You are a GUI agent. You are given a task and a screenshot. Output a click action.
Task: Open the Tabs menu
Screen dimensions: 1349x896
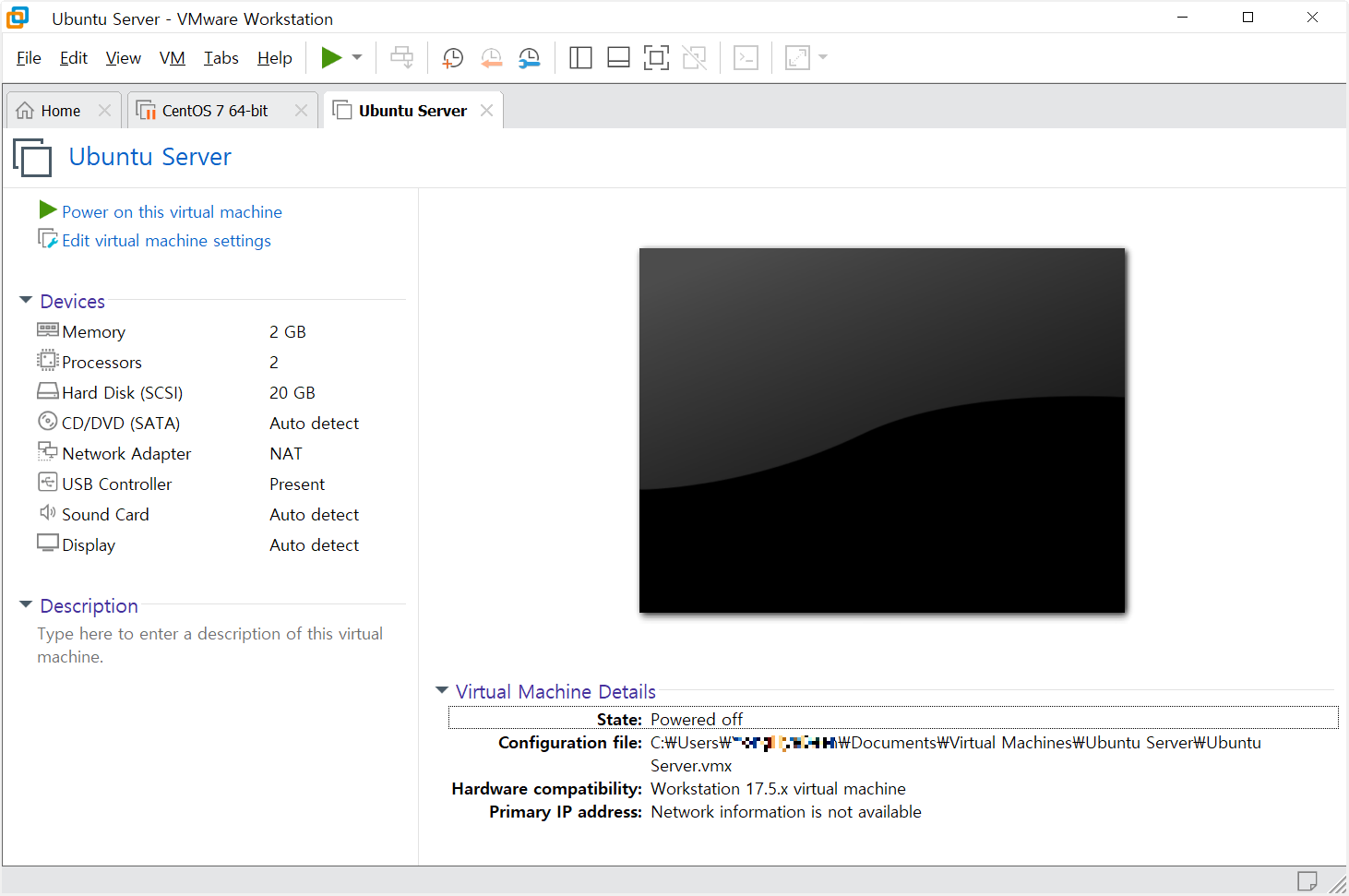click(221, 58)
